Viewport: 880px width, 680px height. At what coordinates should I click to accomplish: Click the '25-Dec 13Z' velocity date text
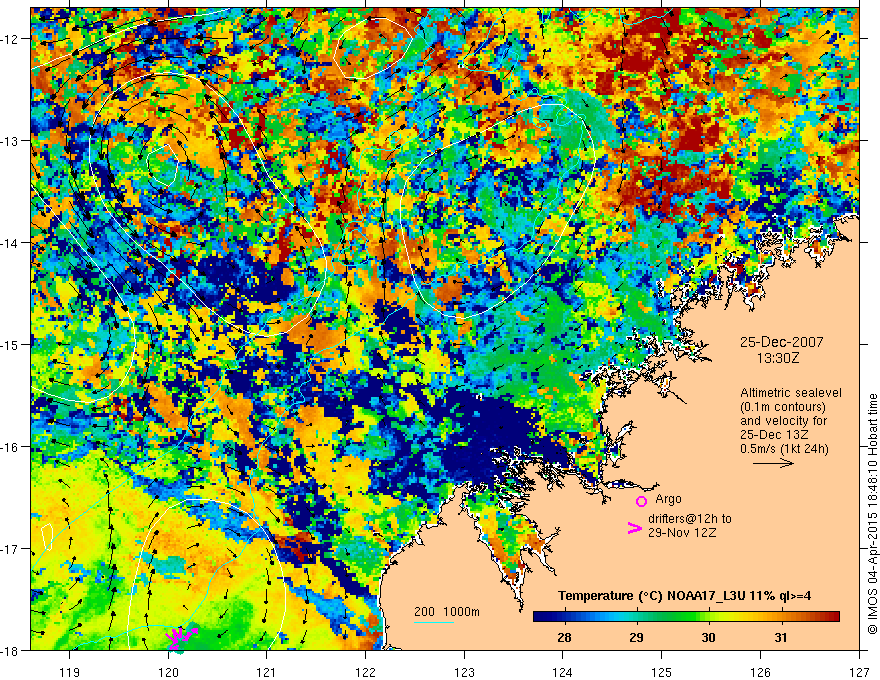coord(774,435)
